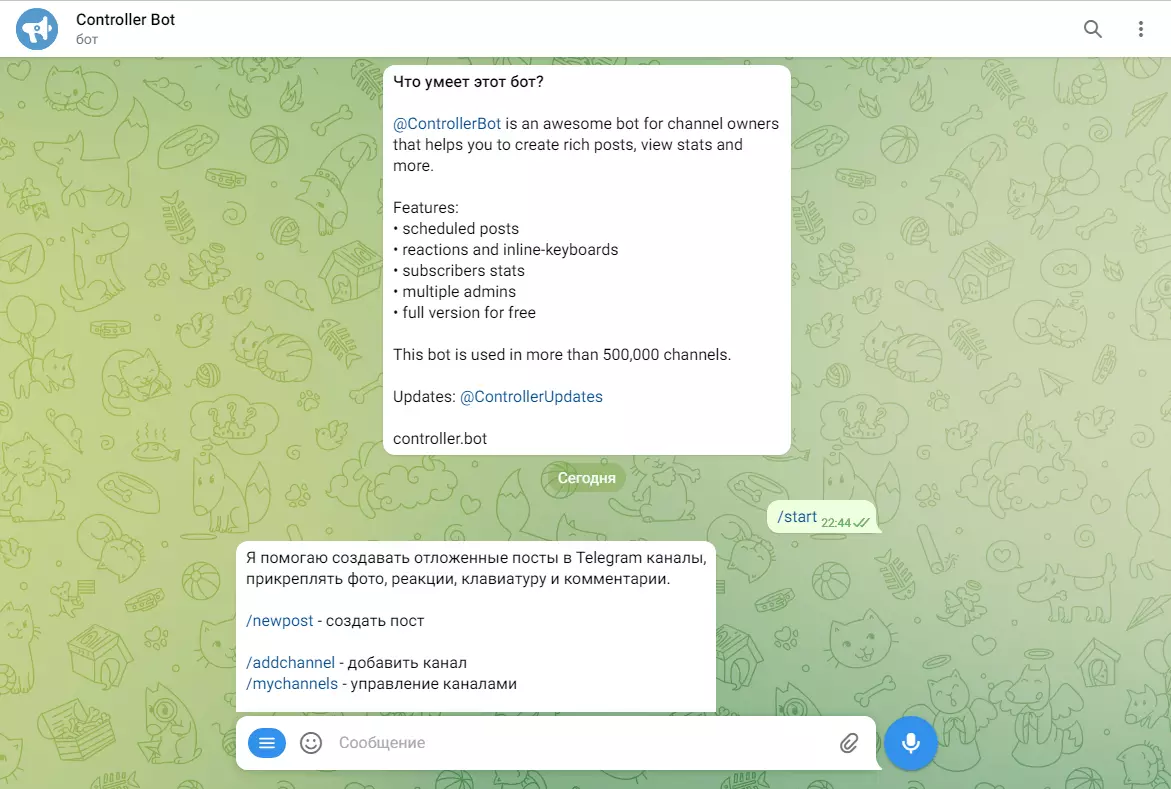Viewport: 1171px width, 789px height.
Task: Open the three-dot more options menu
Action: tap(1140, 29)
